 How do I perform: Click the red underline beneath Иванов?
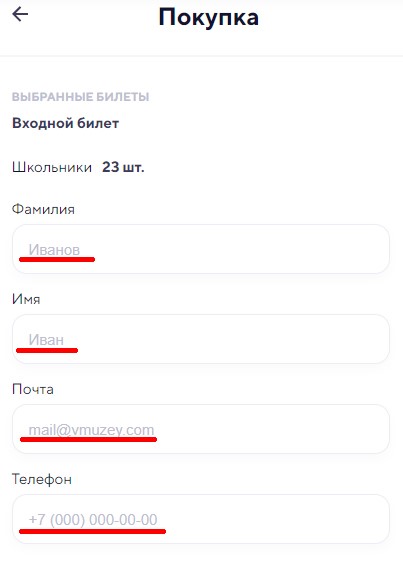click(57, 259)
